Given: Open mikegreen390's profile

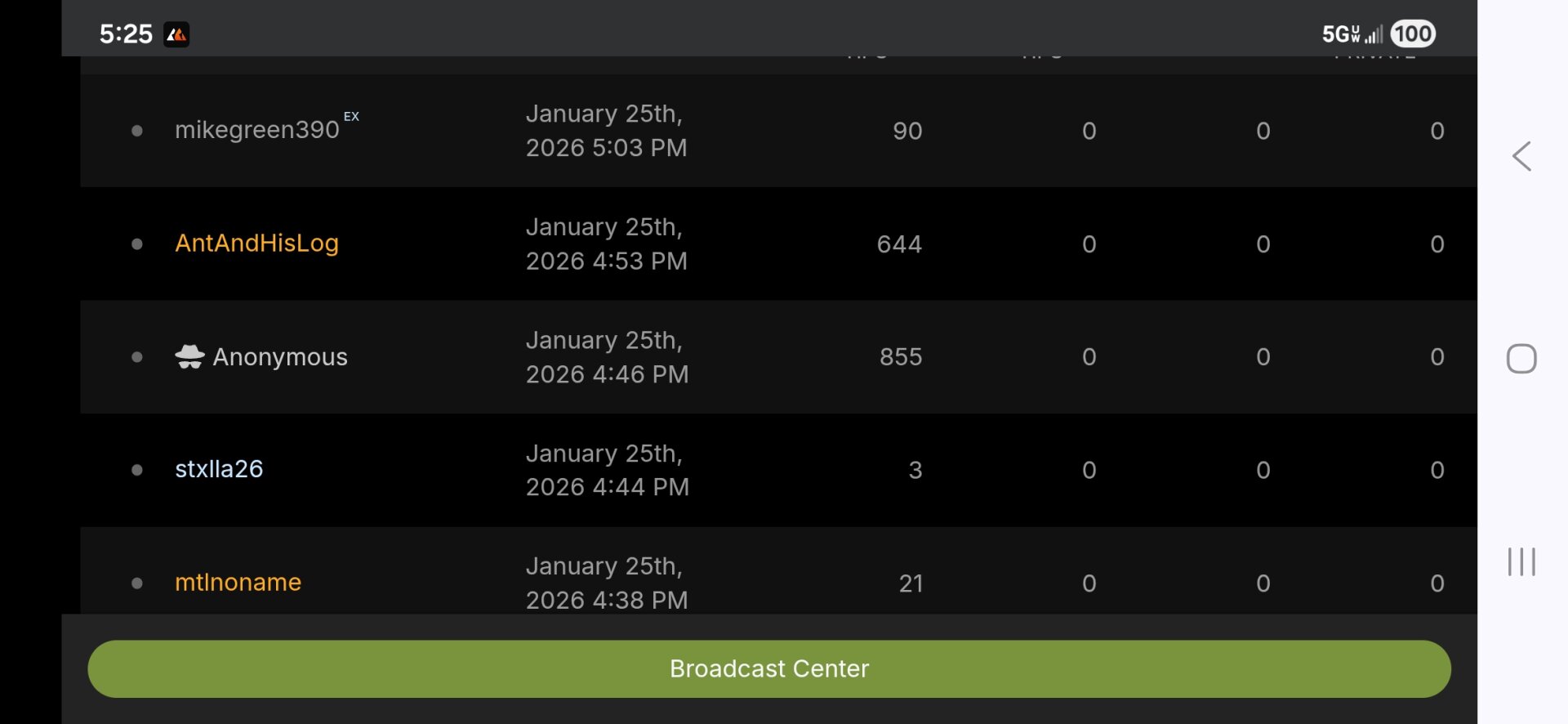Looking at the screenshot, I should click(256, 130).
